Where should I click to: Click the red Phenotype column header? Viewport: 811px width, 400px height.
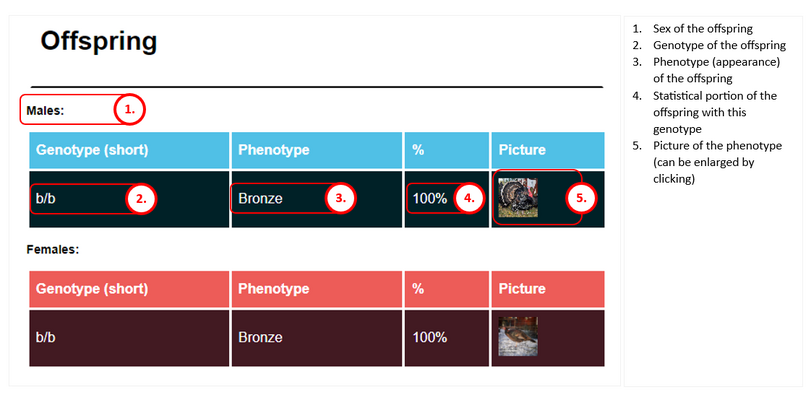(x=317, y=289)
